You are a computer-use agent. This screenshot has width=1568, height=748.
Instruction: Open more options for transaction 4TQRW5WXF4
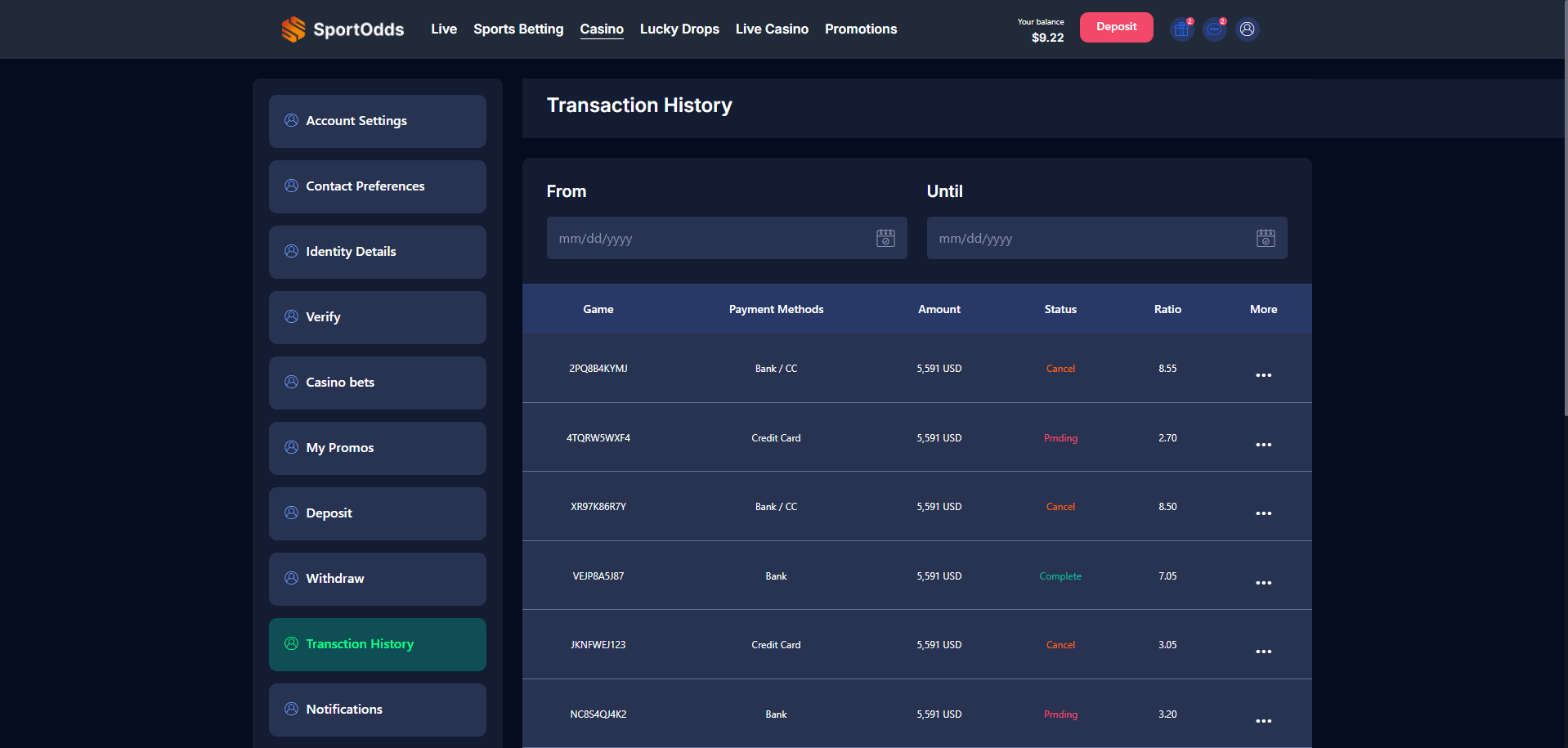click(1263, 445)
